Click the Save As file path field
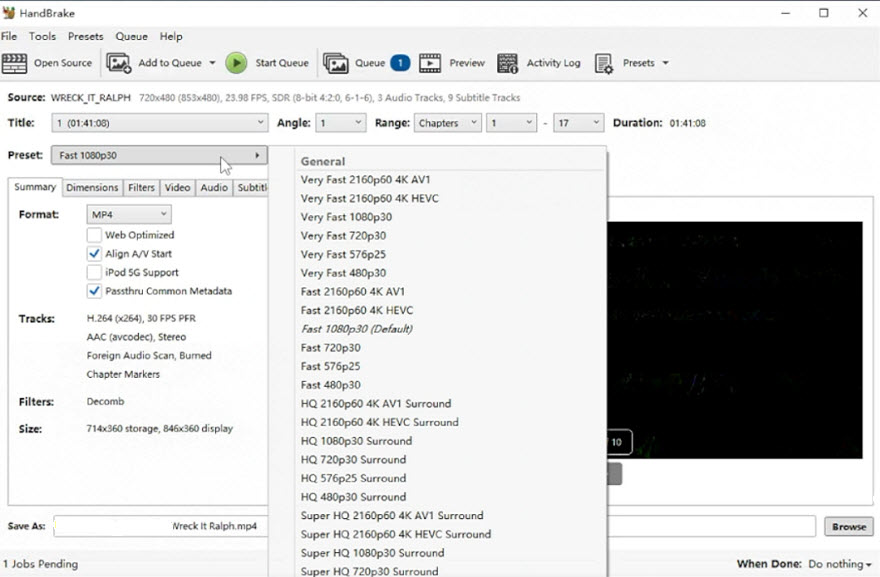This screenshot has width=880, height=577. [x=435, y=526]
